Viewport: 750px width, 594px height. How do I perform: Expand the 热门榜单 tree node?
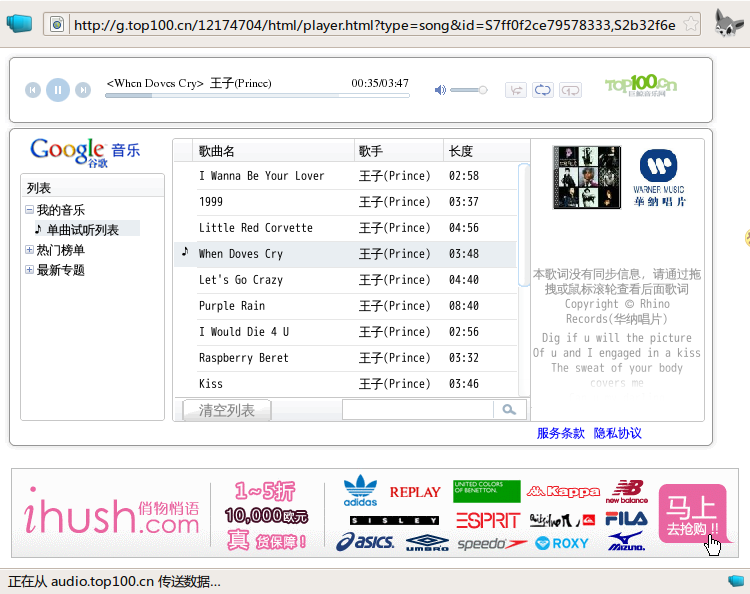[x=30, y=250]
